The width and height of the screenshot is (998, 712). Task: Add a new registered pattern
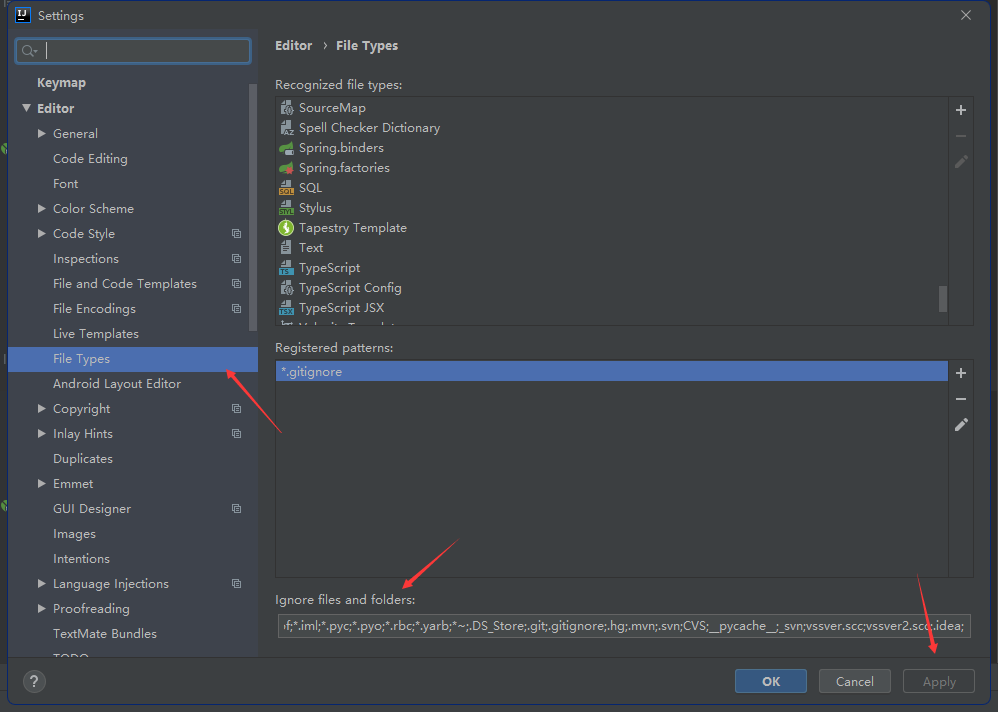[961, 373]
